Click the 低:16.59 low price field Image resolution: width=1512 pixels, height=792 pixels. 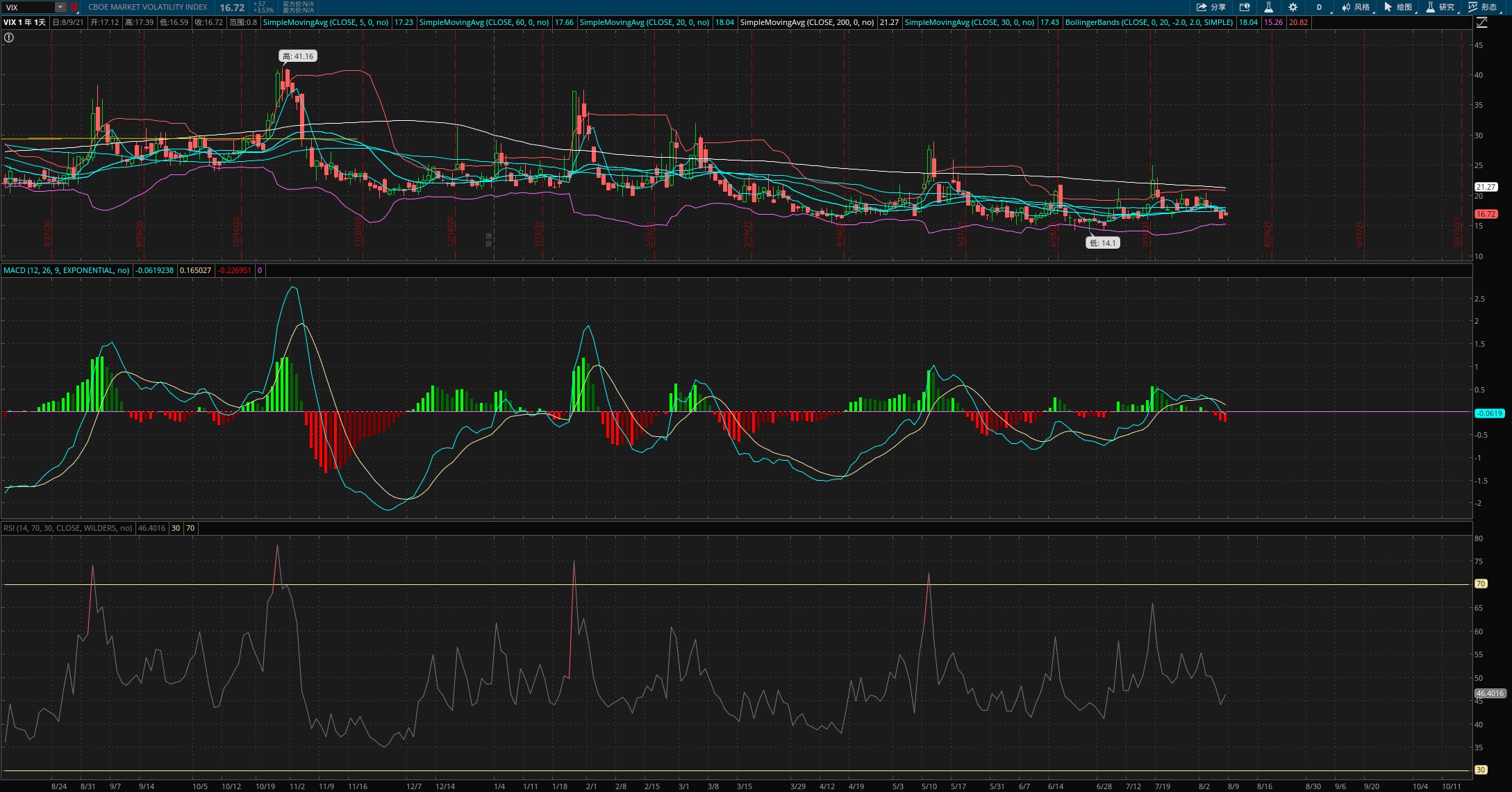tap(174, 22)
